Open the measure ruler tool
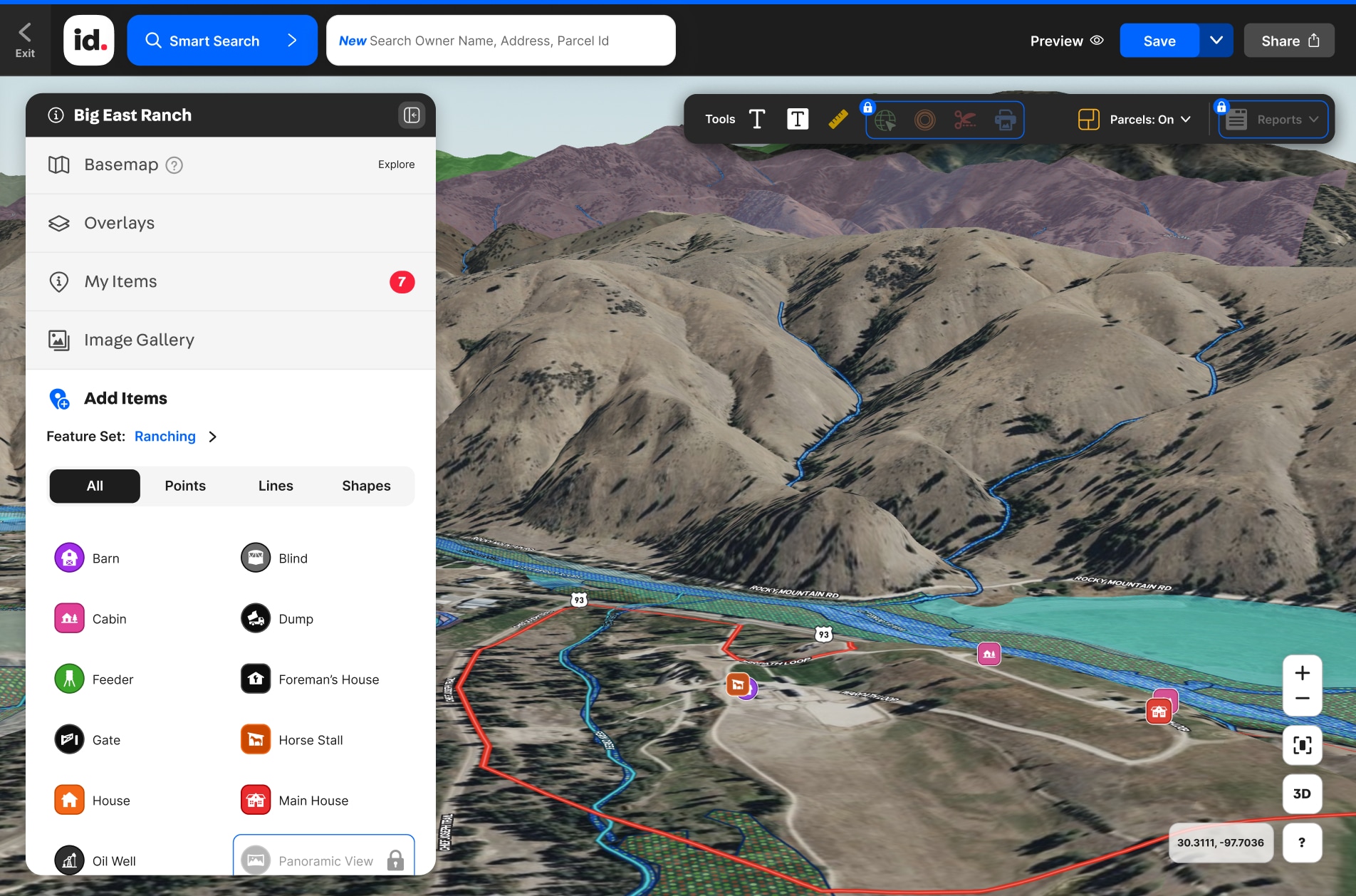Screen dimensions: 1356x896 [838, 119]
